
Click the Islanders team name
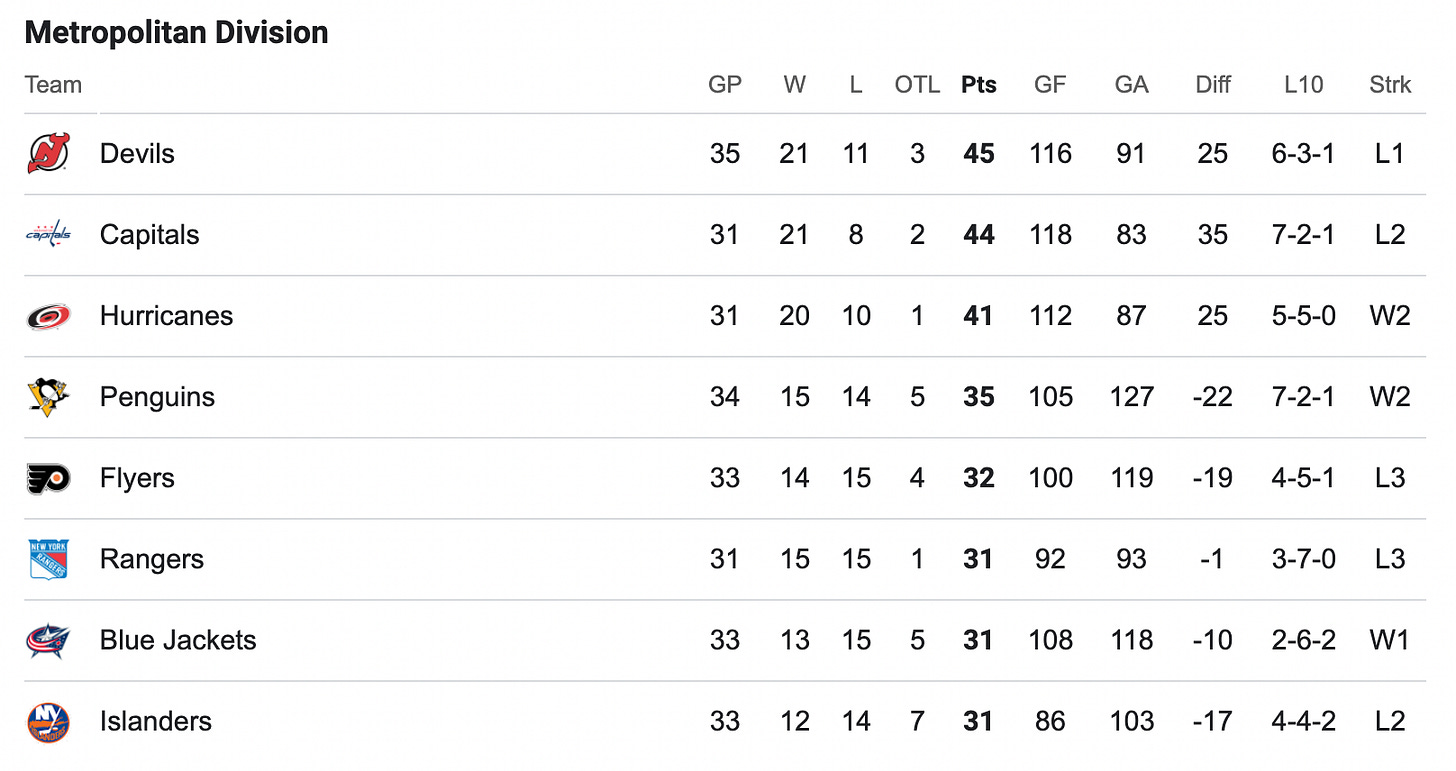point(156,721)
